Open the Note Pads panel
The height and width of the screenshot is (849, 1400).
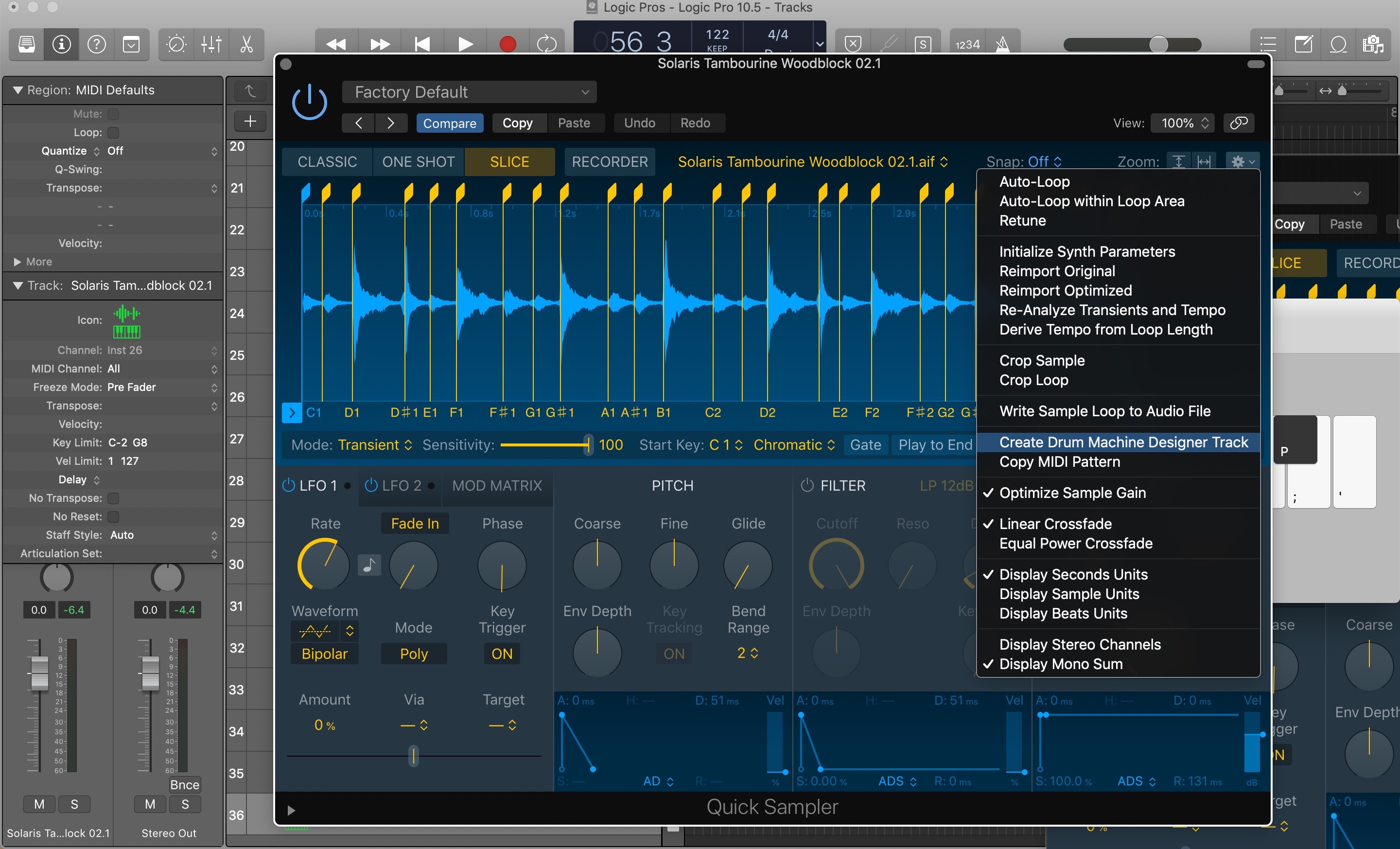pyautogui.click(x=1304, y=44)
